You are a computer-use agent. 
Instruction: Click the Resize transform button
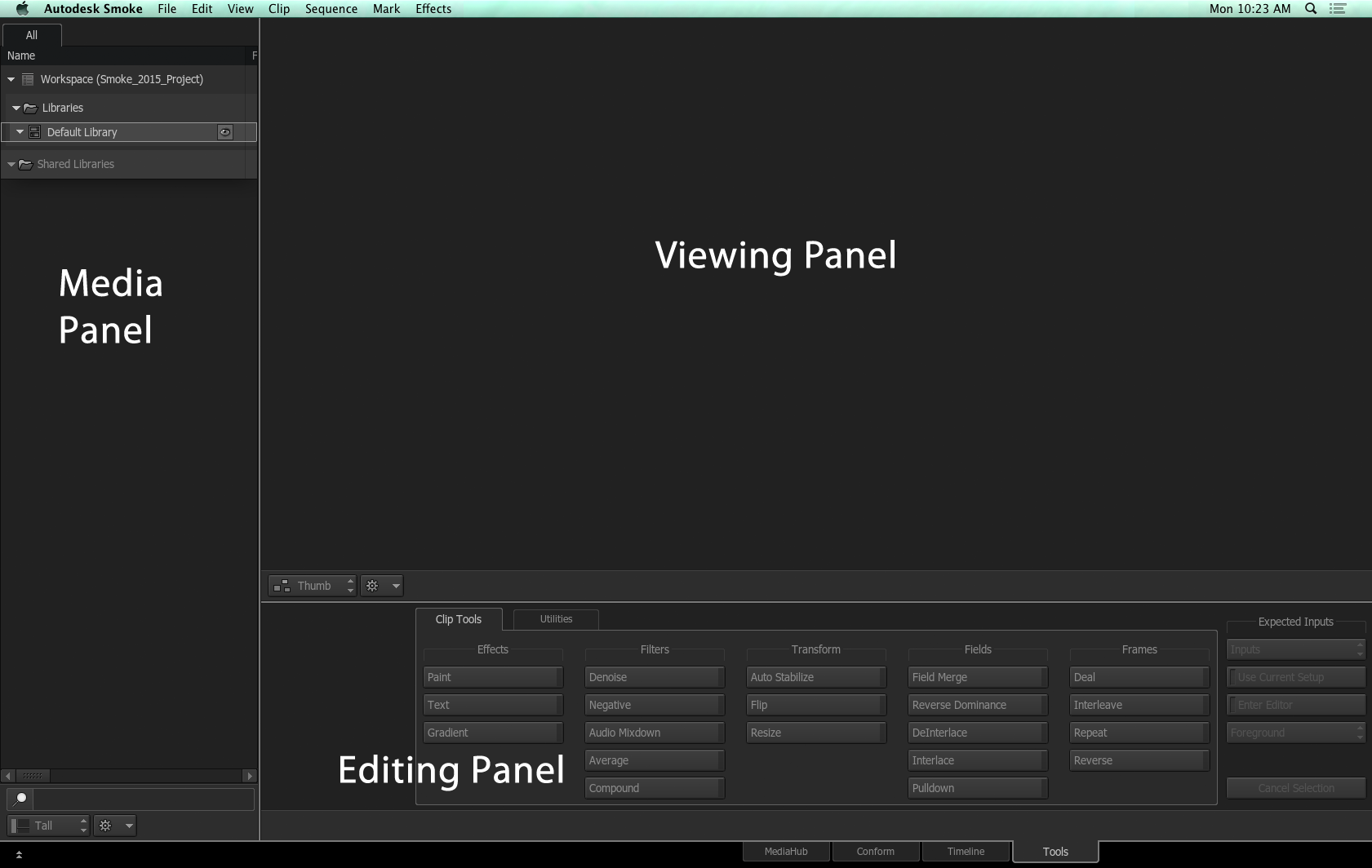tap(816, 733)
